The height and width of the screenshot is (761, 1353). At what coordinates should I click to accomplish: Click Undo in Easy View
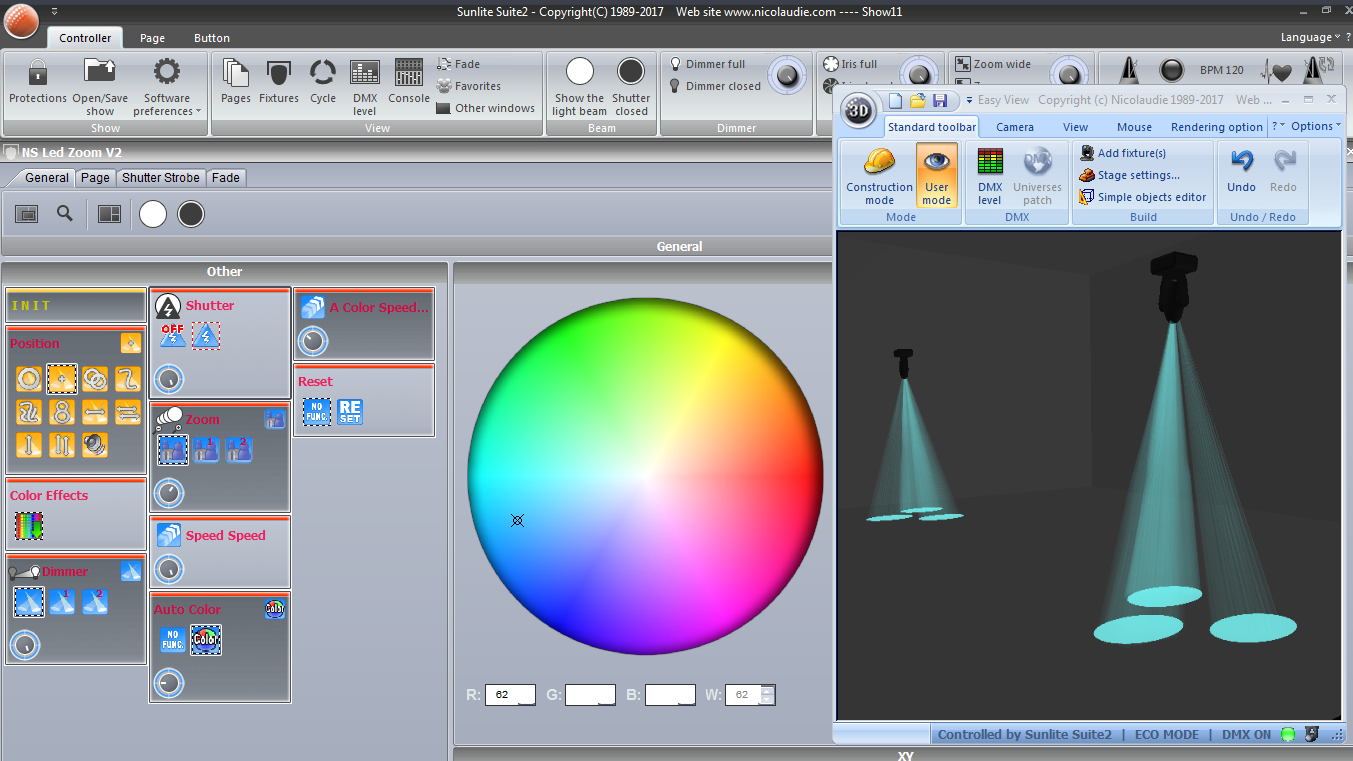click(1241, 170)
